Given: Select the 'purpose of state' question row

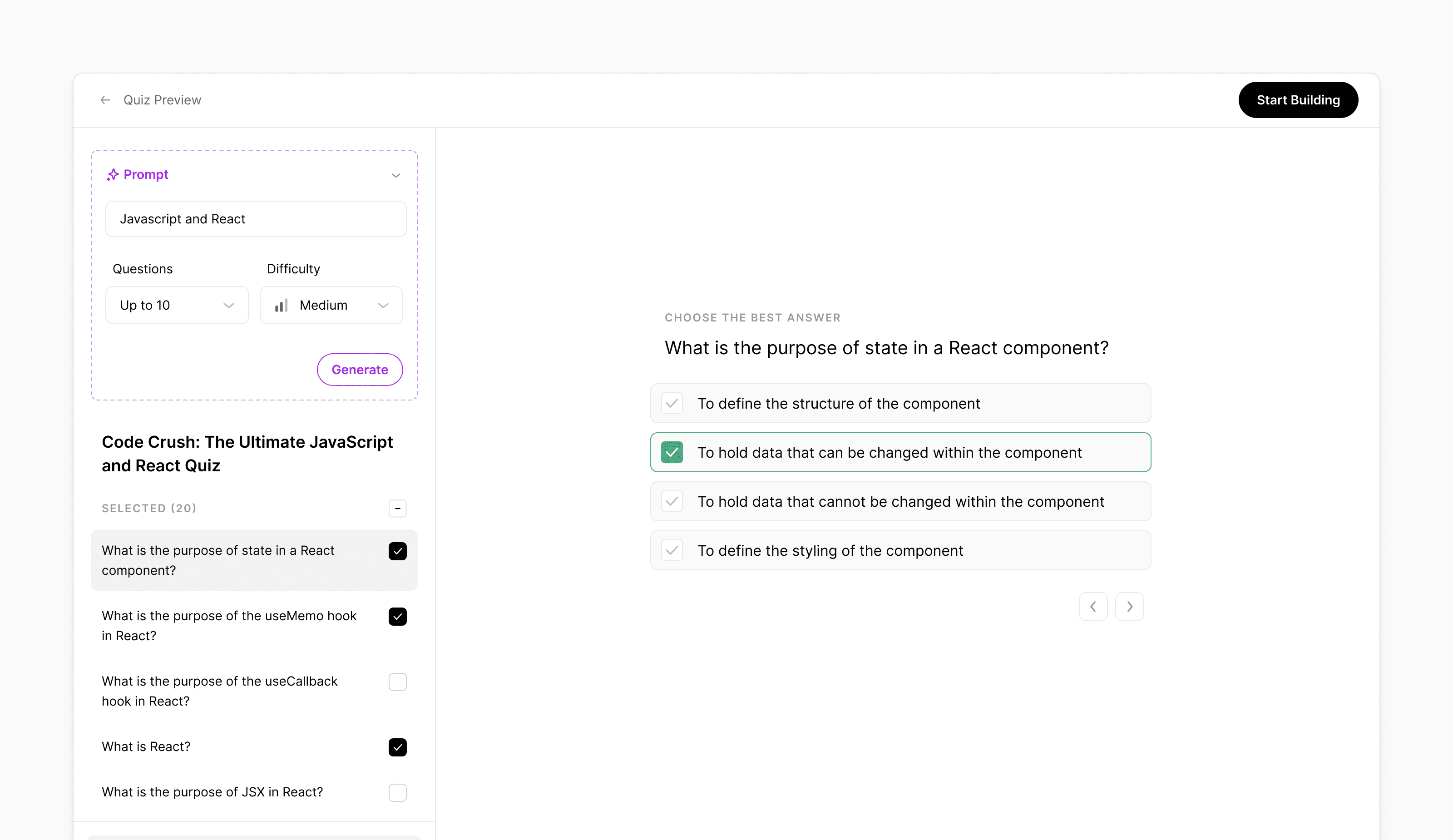Looking at the screenshot, I should click(254, 560).
